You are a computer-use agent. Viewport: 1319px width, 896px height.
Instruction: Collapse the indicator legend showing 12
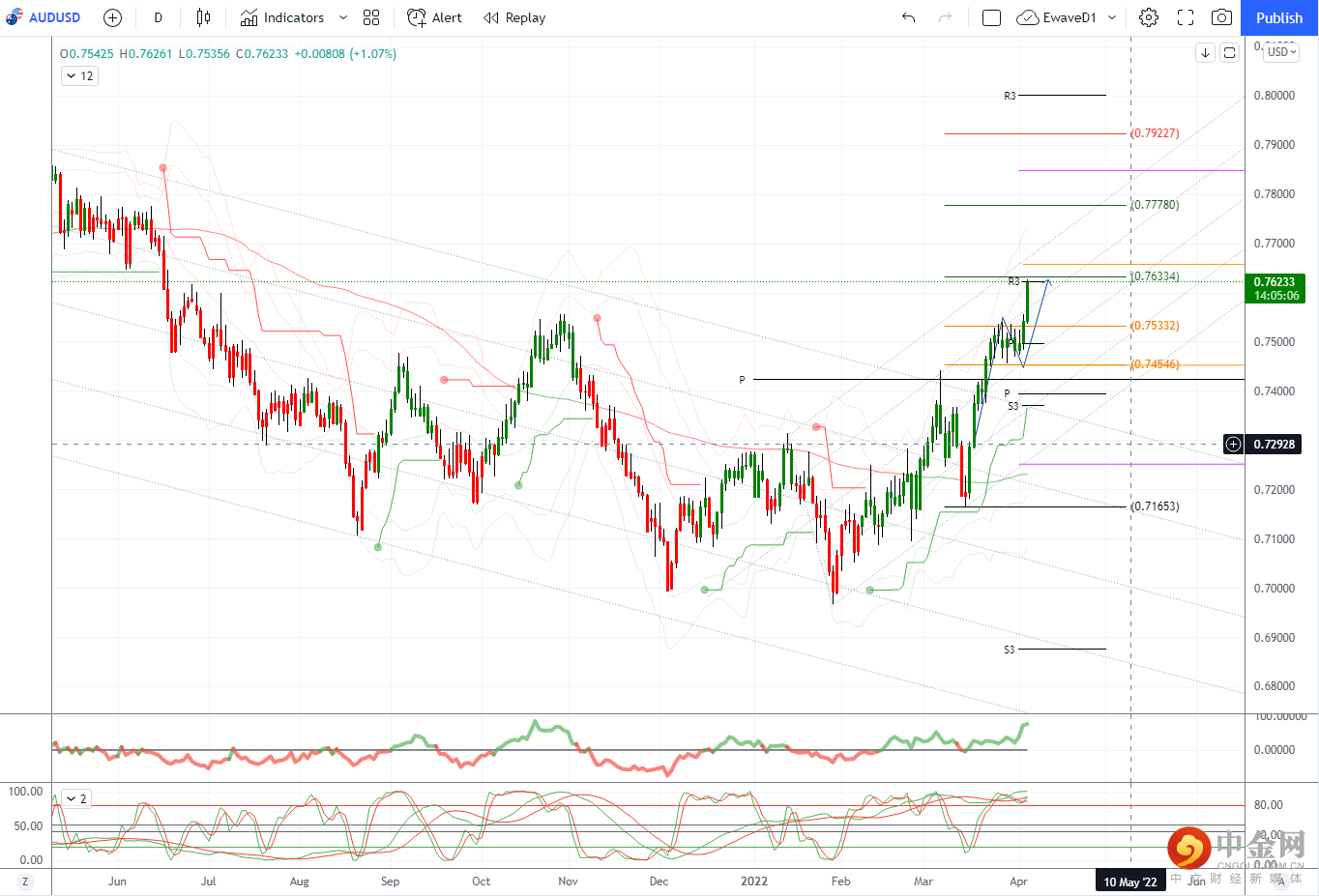(x=78, y=75)
